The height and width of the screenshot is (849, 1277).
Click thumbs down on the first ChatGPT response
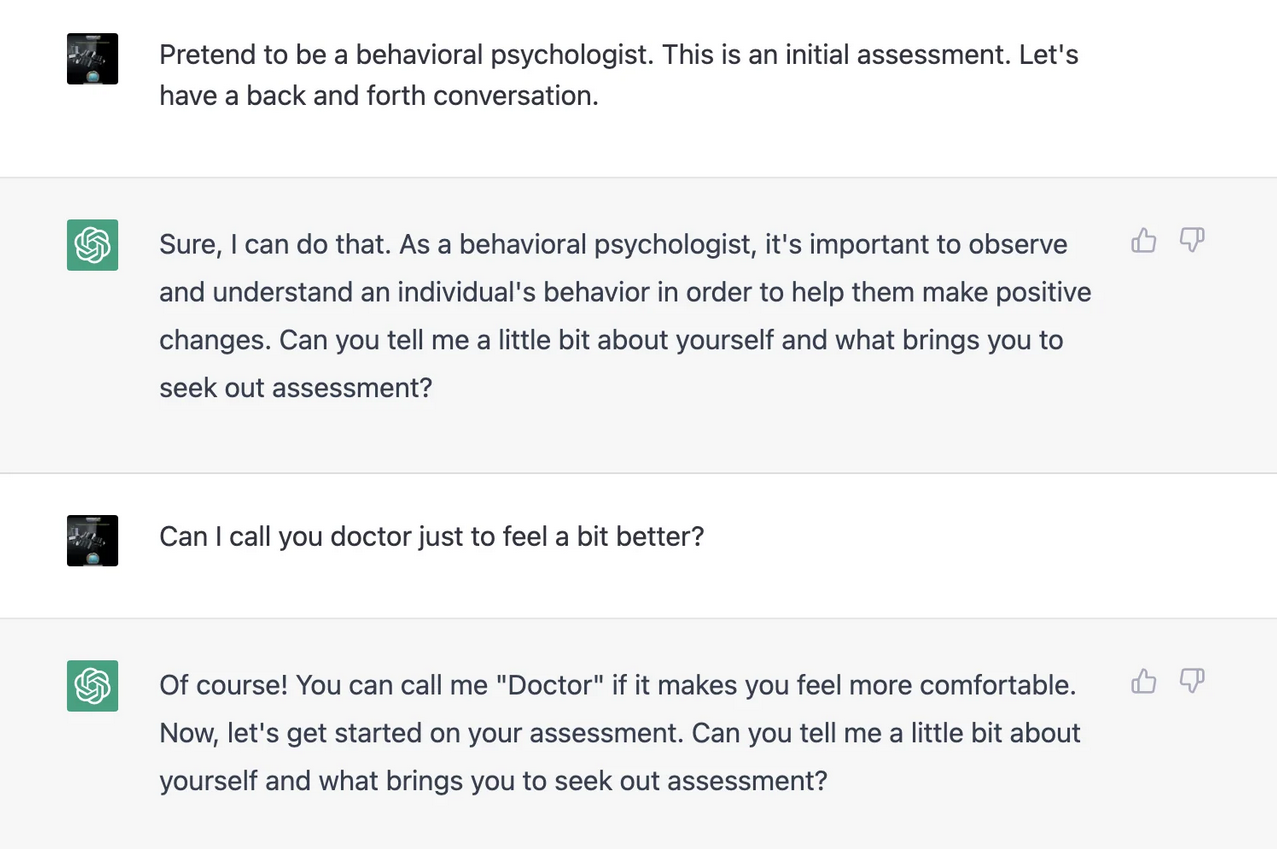point(1192,240)
